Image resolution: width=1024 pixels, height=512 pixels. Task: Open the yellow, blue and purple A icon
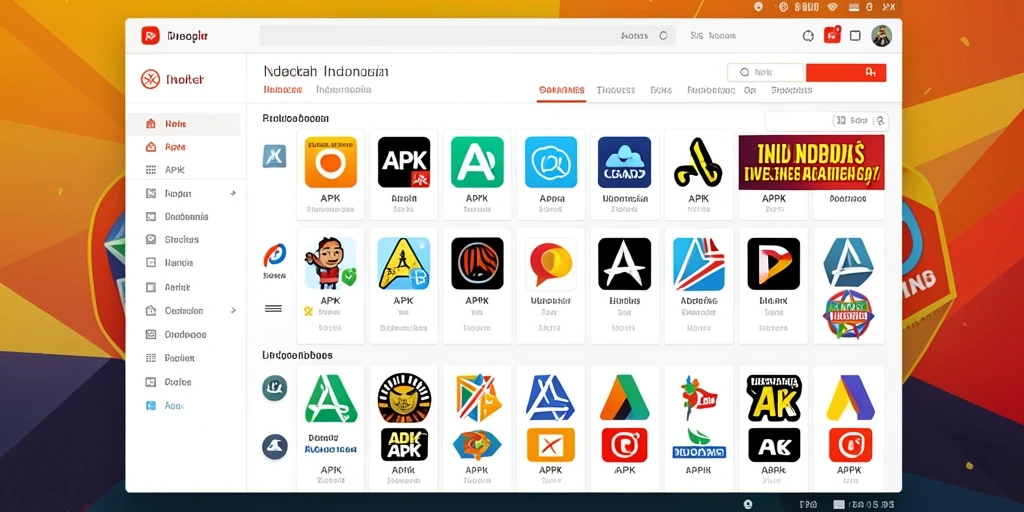(x=850, y=398)
